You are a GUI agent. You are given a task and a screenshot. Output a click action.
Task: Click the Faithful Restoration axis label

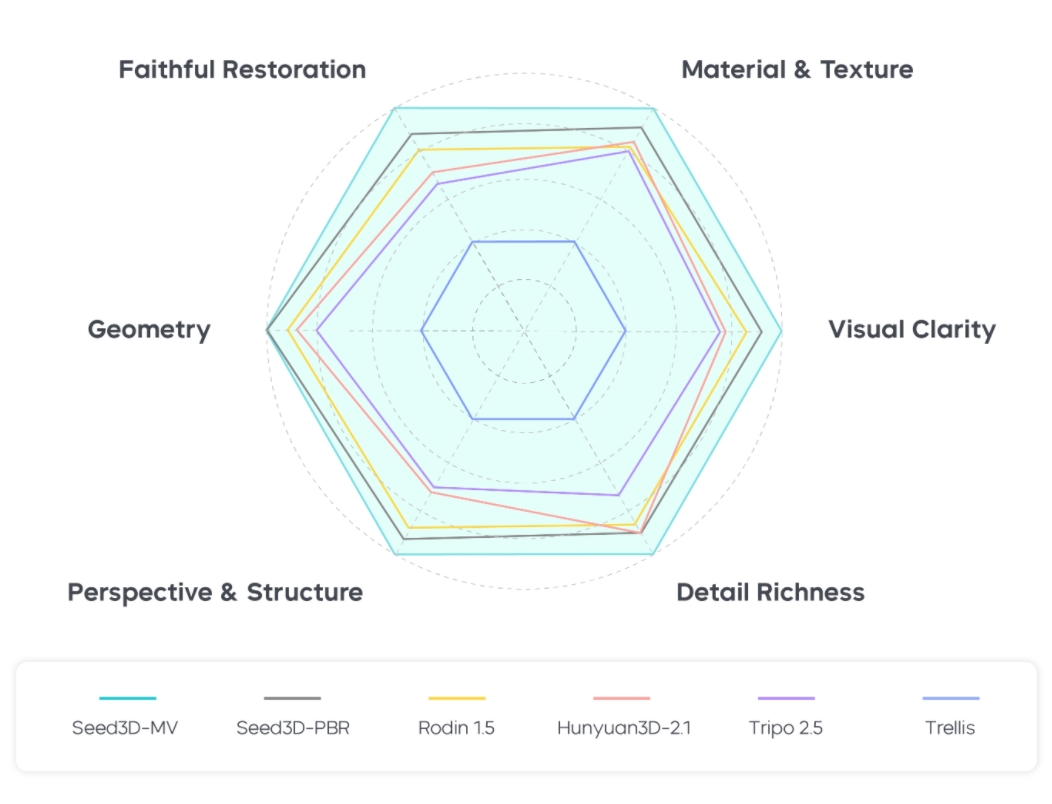coord(242,70)
